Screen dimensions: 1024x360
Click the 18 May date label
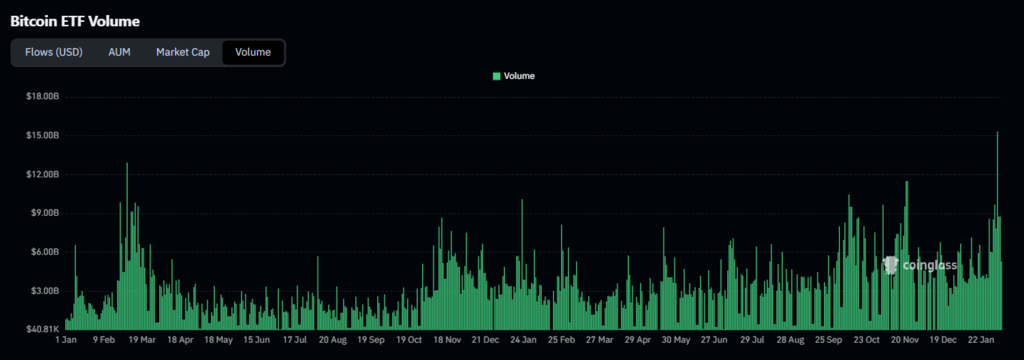click(218, 340)
